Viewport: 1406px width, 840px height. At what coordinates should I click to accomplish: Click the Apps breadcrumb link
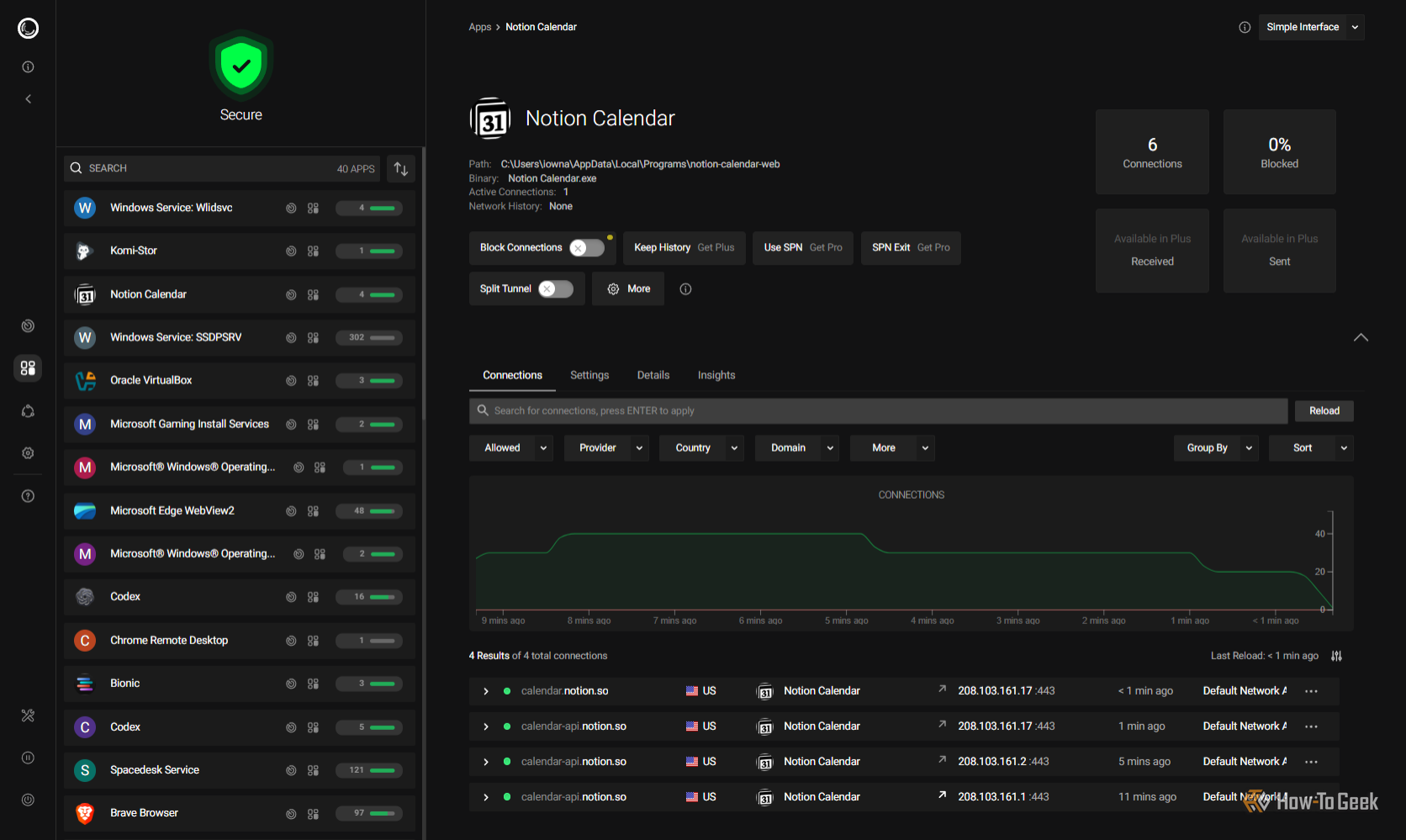tap(480, 28)
